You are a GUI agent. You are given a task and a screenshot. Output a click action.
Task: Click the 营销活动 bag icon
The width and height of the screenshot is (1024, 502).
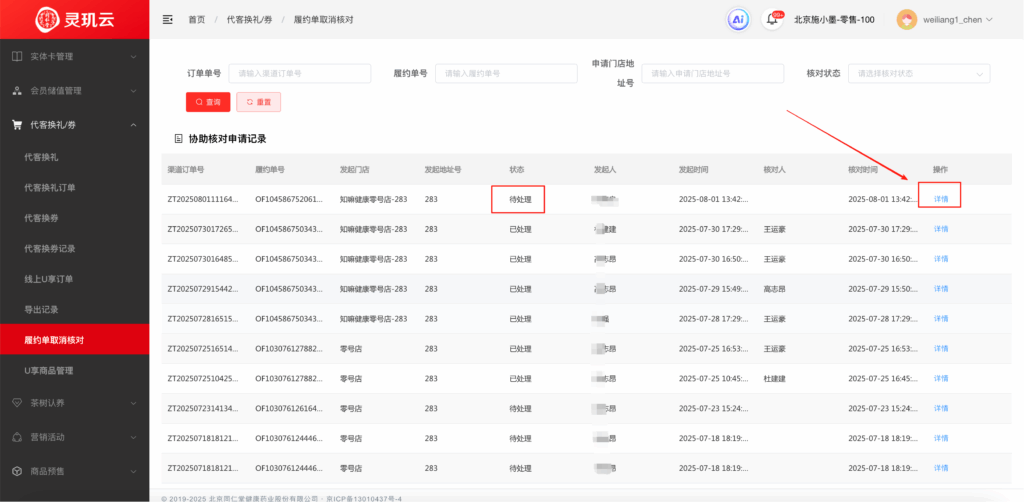(x=17, y=436)
